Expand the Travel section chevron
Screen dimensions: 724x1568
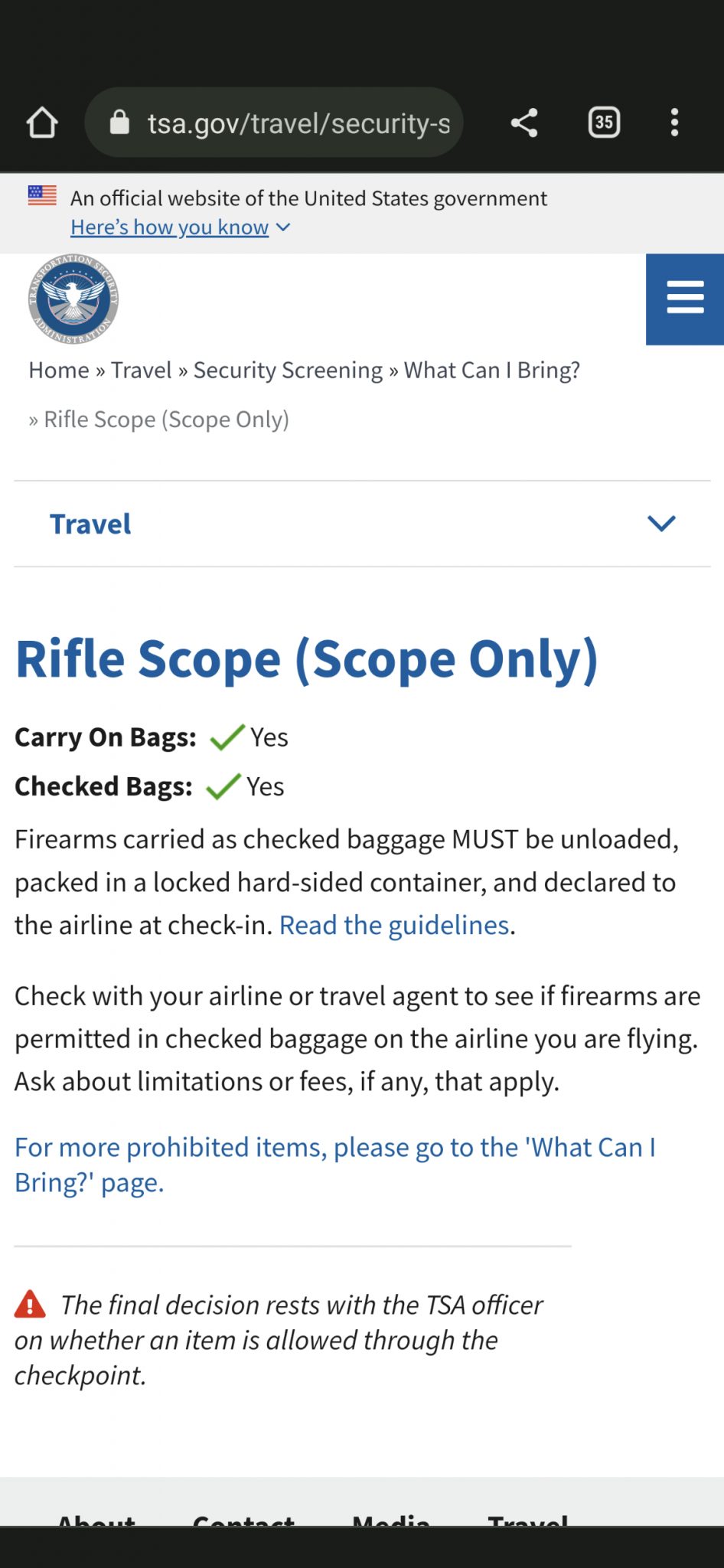point(661,524)
